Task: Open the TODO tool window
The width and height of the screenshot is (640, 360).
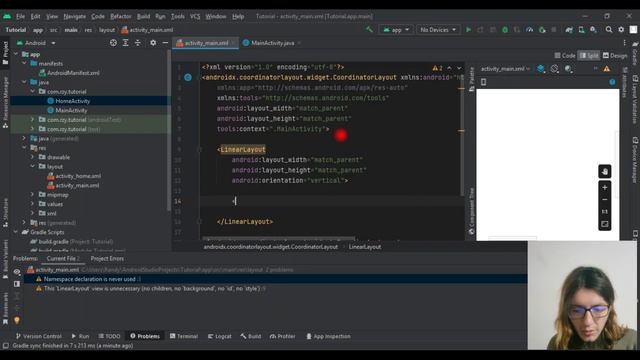Action: point(109,336)
